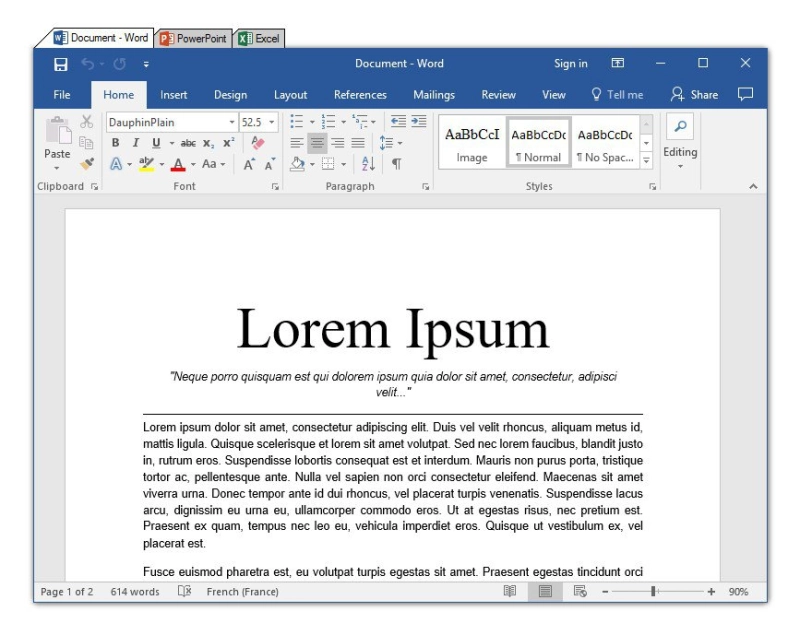Show or hide paragraph marks
800x635 pixels.
[x=396, y=164]
